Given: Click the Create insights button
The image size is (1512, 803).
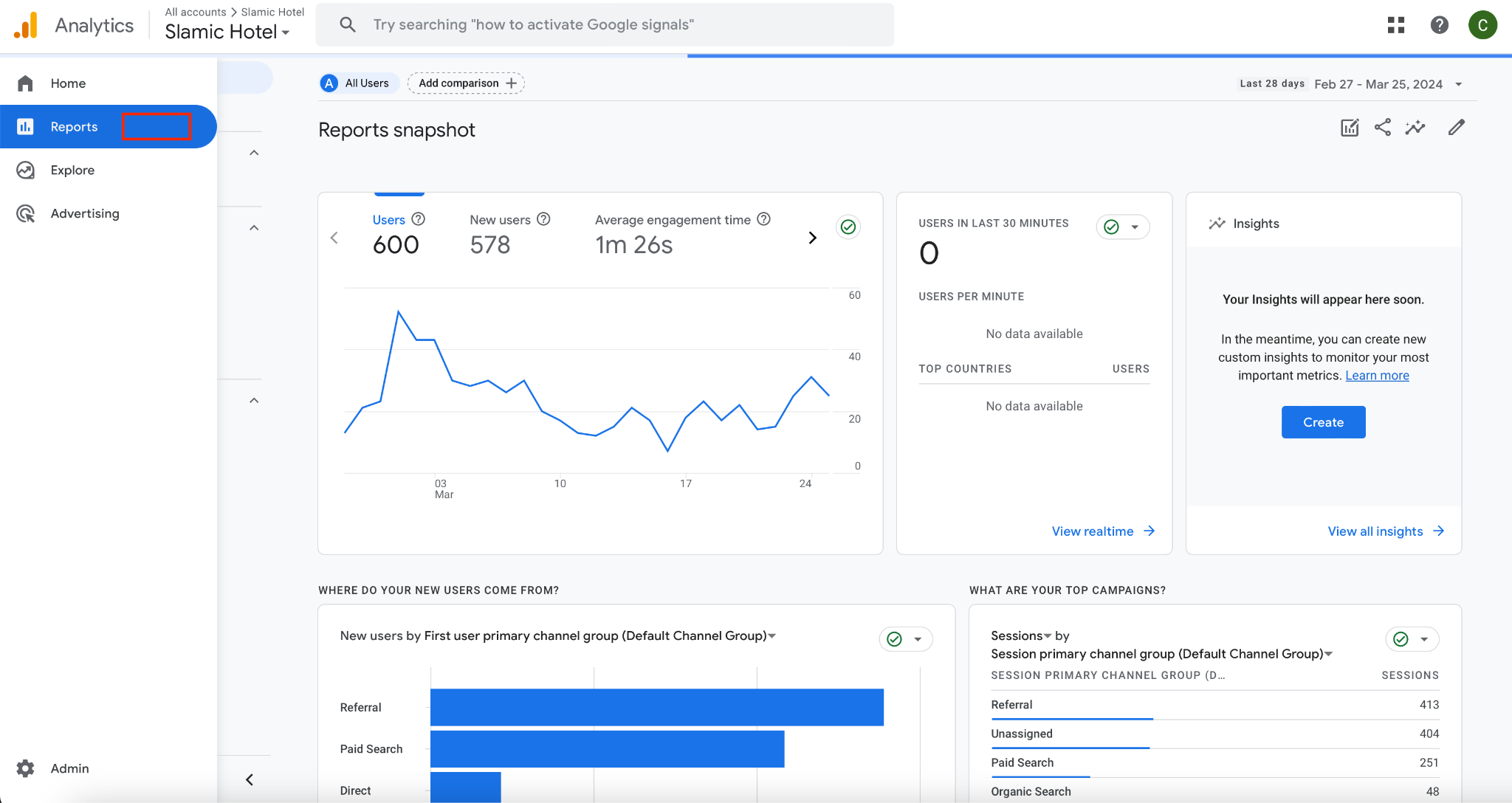Looking at the screenshot, I should (x=1323, y=422).
